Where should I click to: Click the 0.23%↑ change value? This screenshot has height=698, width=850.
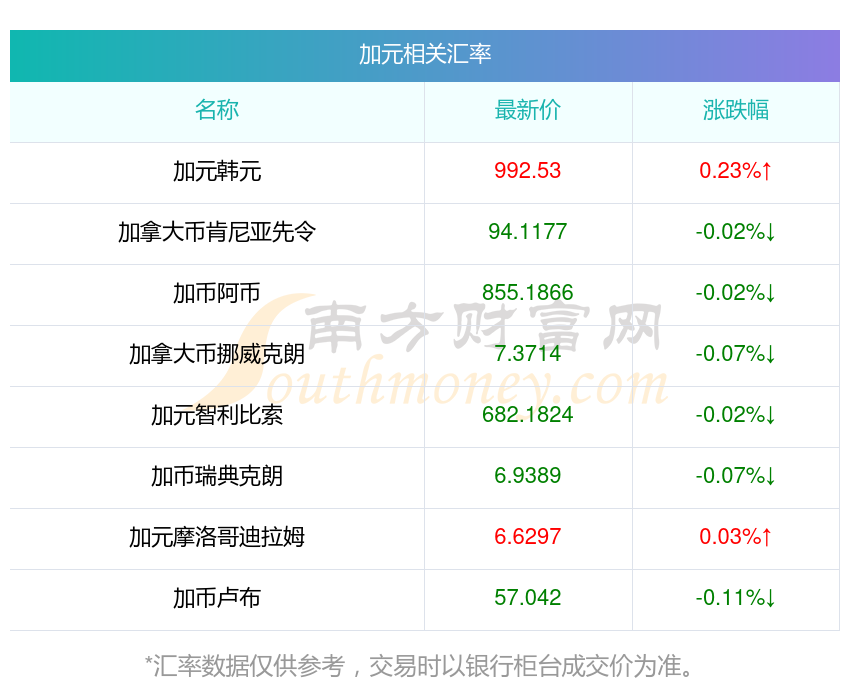click(735, 171)
